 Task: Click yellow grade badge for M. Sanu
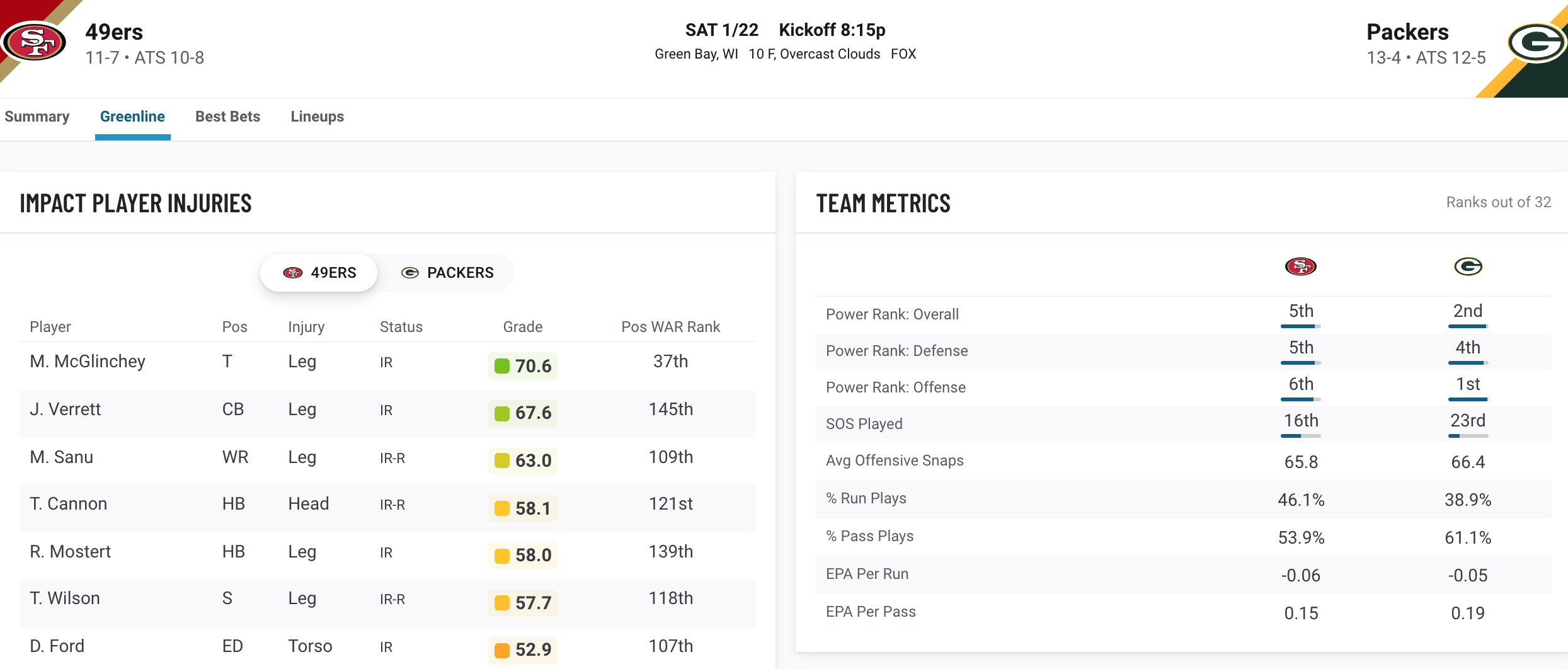pyautogui.click(x=523, y=460)
